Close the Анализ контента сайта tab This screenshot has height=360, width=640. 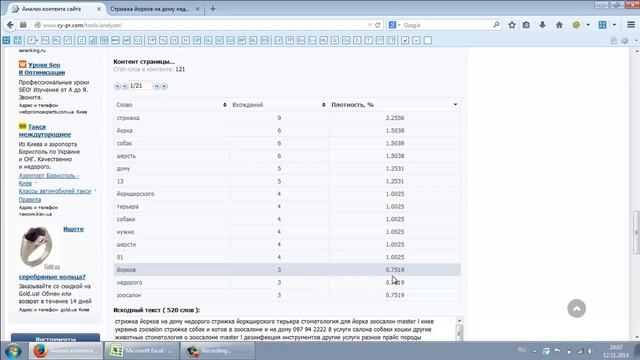pyautogui.click(x=99, y=9)
